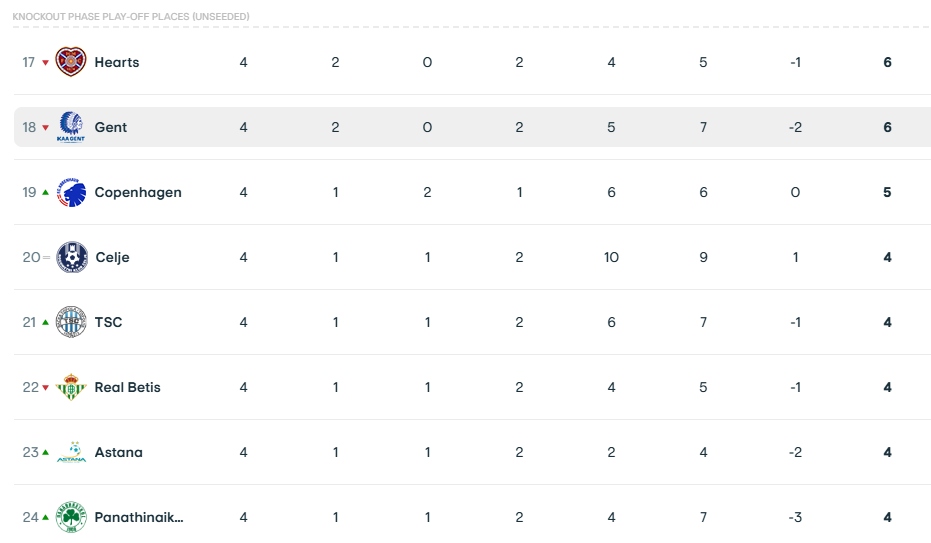This screenshot has height=543, width=931.
Task: Select the Celje team name
Action: [112, 258]
